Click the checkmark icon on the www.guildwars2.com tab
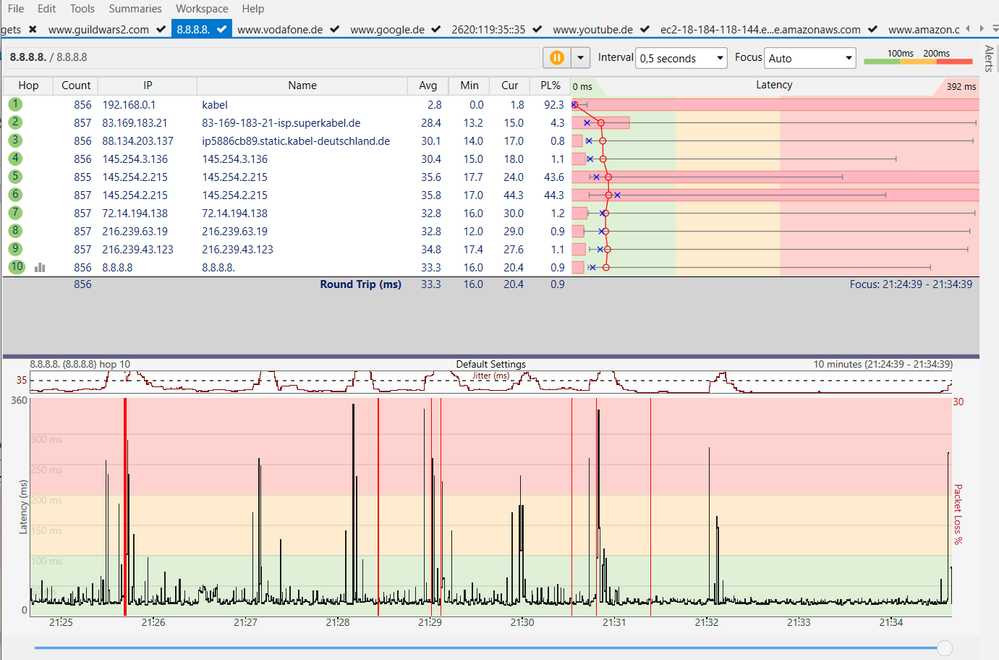This screenshot has width=999, height=660. (x=161, y=30)
